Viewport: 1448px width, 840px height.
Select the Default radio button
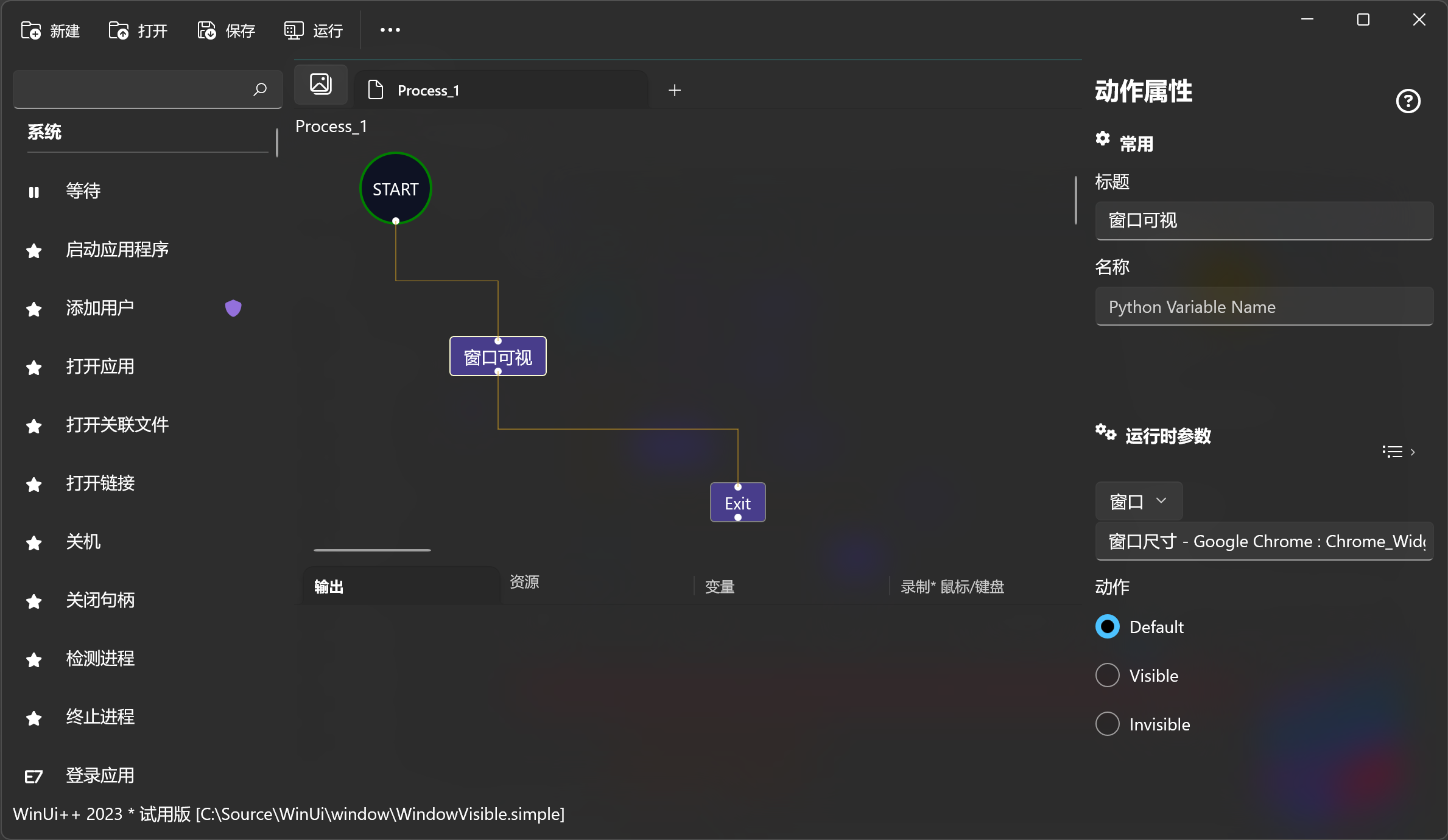click(1108, 626)
